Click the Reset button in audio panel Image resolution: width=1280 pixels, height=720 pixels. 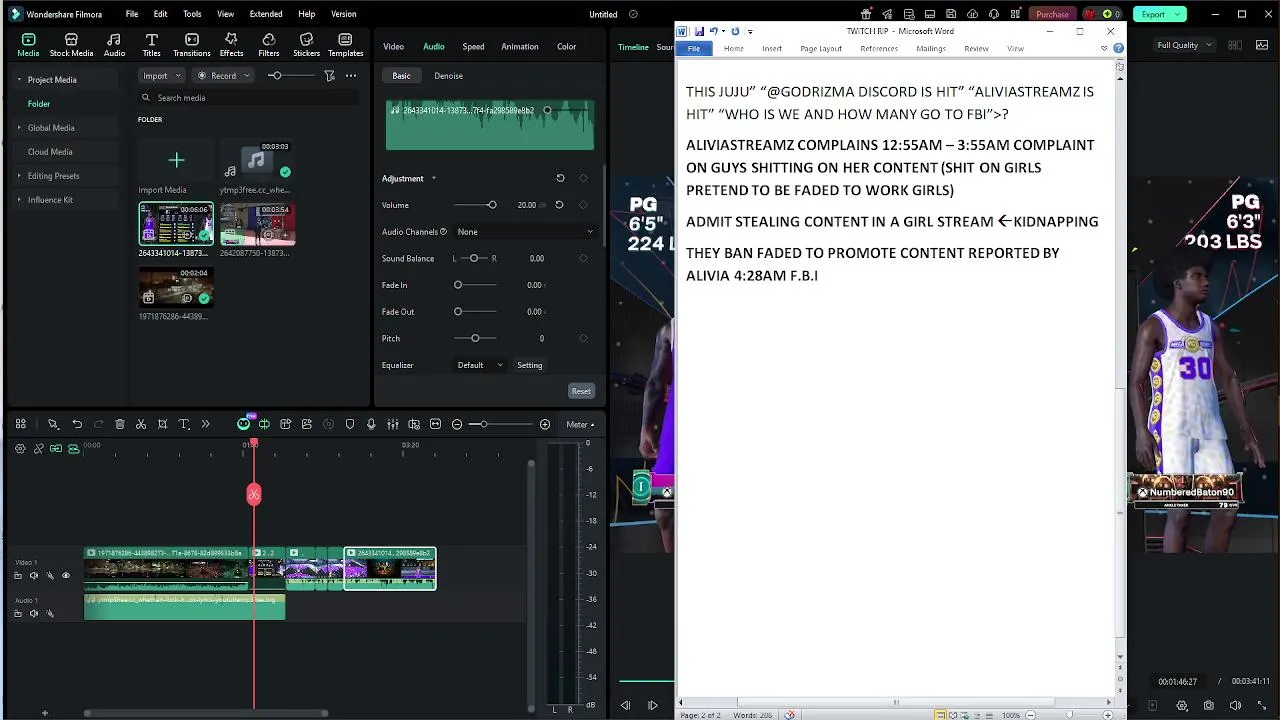581,391
